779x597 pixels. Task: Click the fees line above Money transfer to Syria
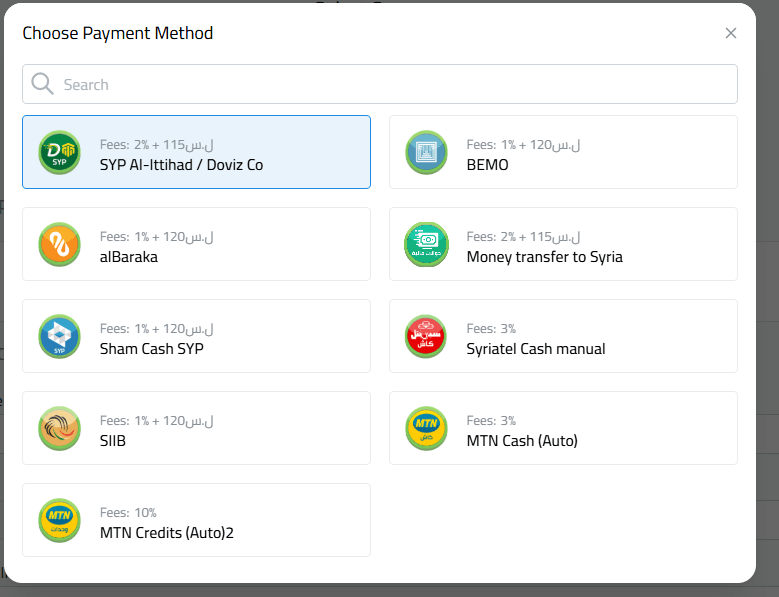tap(523, 237)
